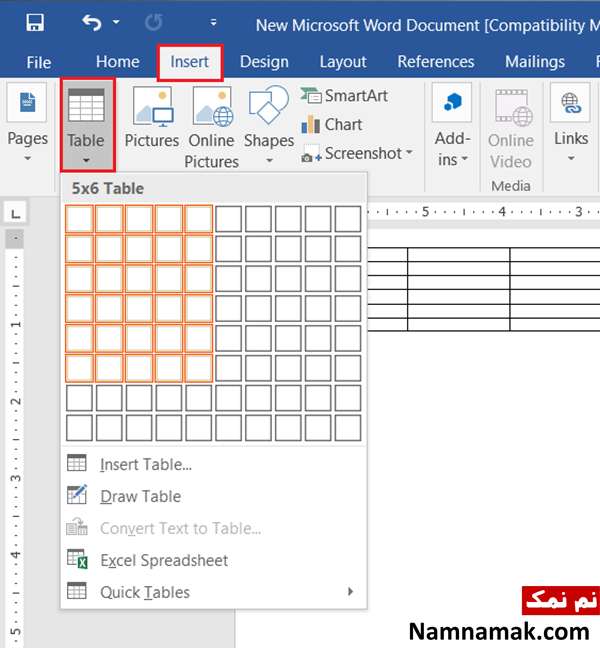
Task: Insert a Chart
Action: pos(332,124)
